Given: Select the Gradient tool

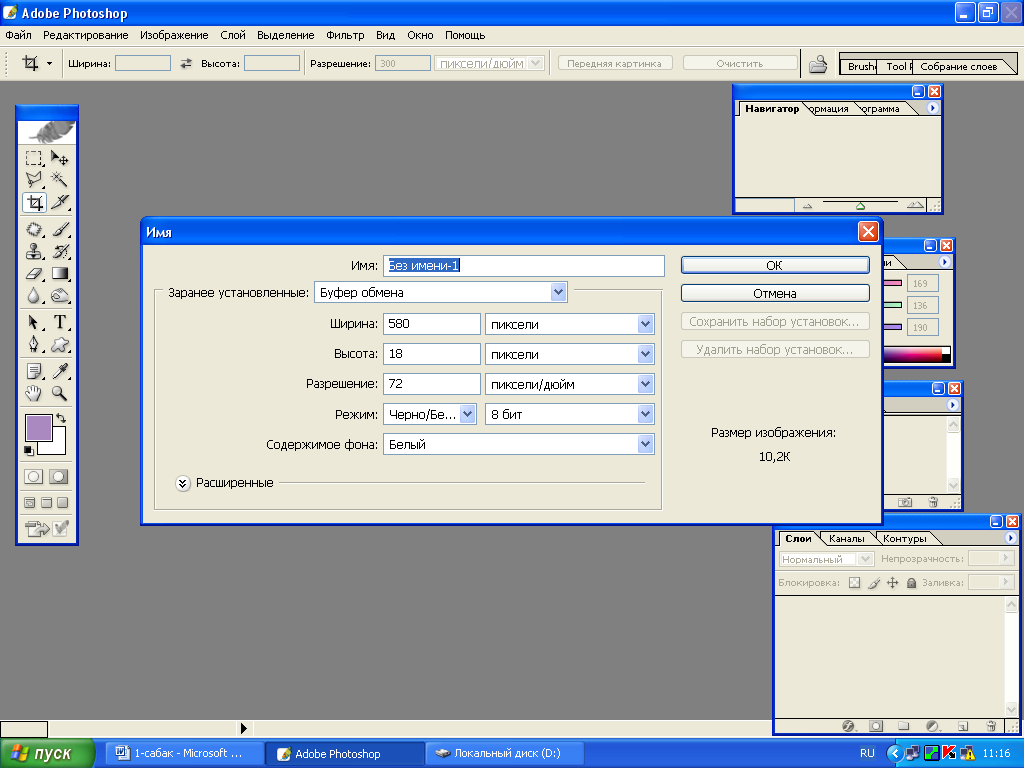Looking at the screenshot, I should (x=60, y=274).
